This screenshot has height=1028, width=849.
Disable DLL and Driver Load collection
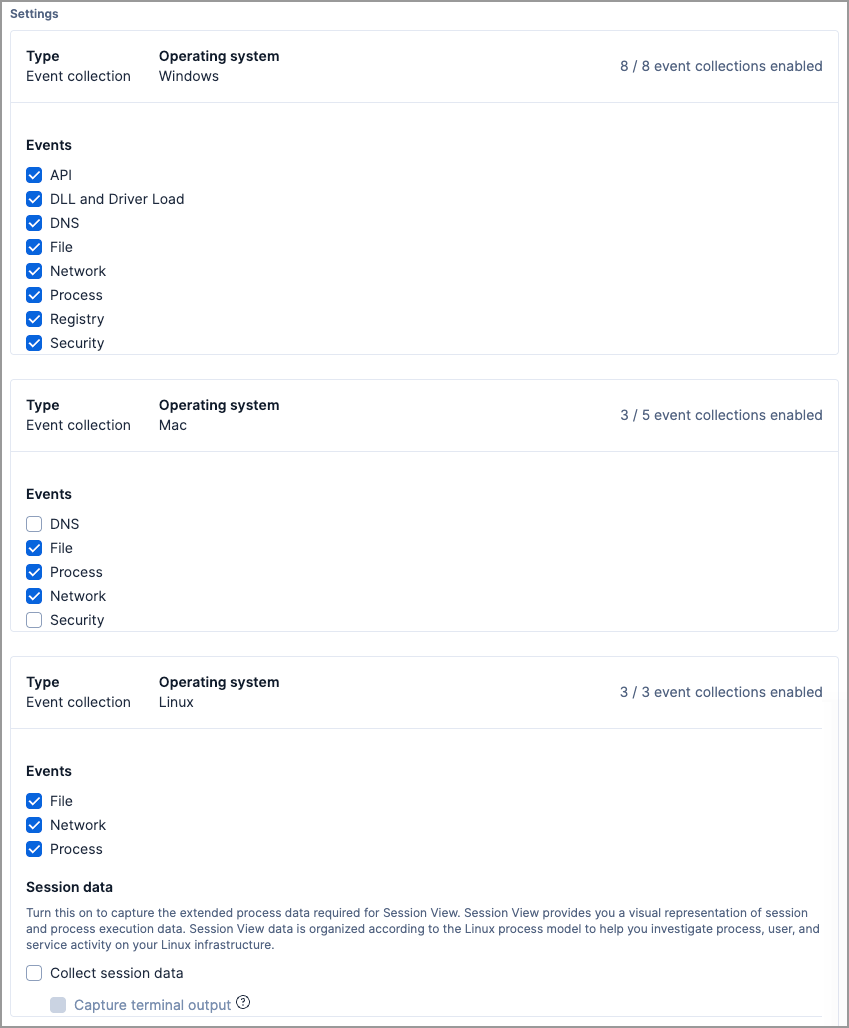click(x=34, y=199)
